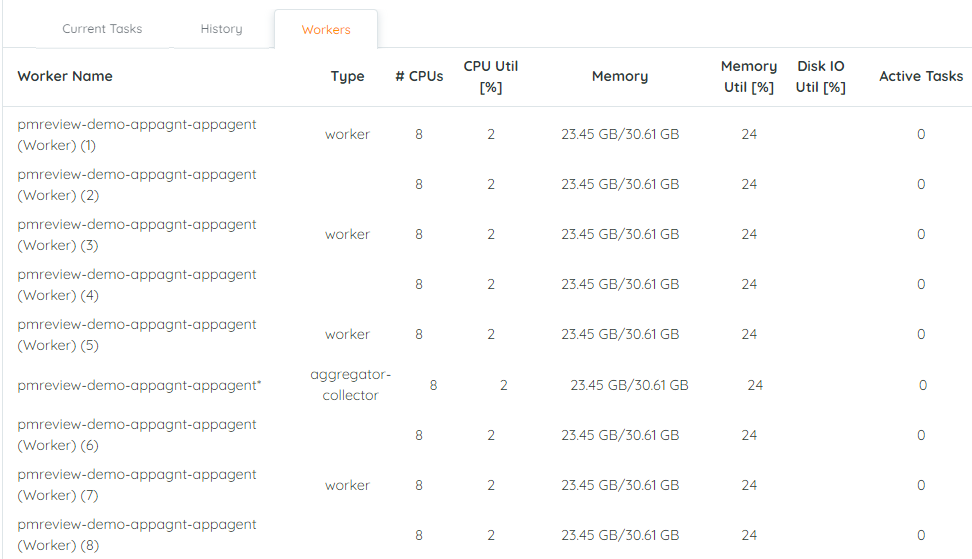Select the (Worker) (5) worker name
Viewport: 972px width, 559px height.
click(x=137, y=334)
